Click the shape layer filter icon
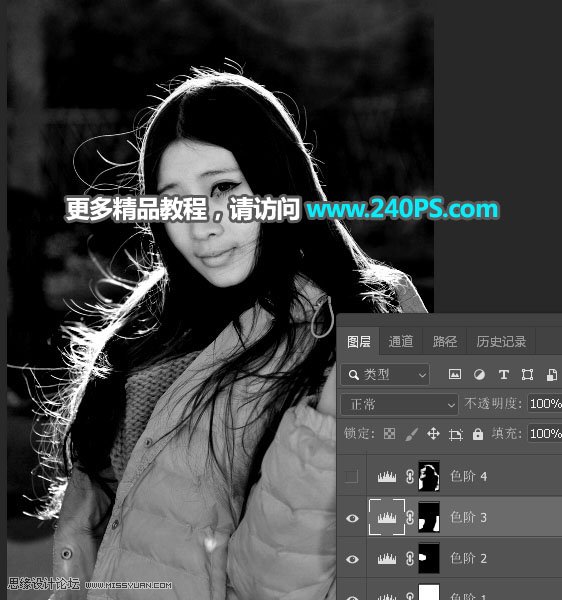562x600 pixels. click(527, 374)
